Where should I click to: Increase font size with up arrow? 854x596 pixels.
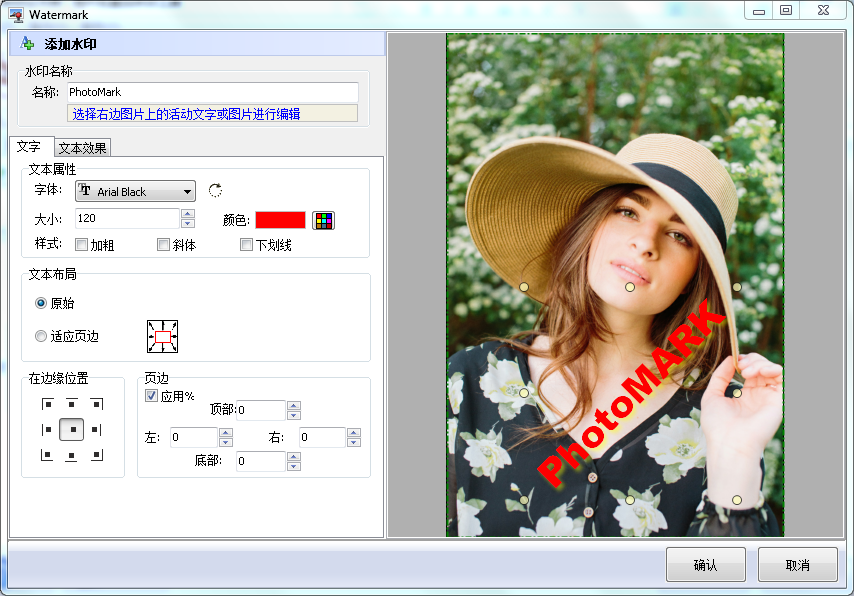[x=187, y=214]
